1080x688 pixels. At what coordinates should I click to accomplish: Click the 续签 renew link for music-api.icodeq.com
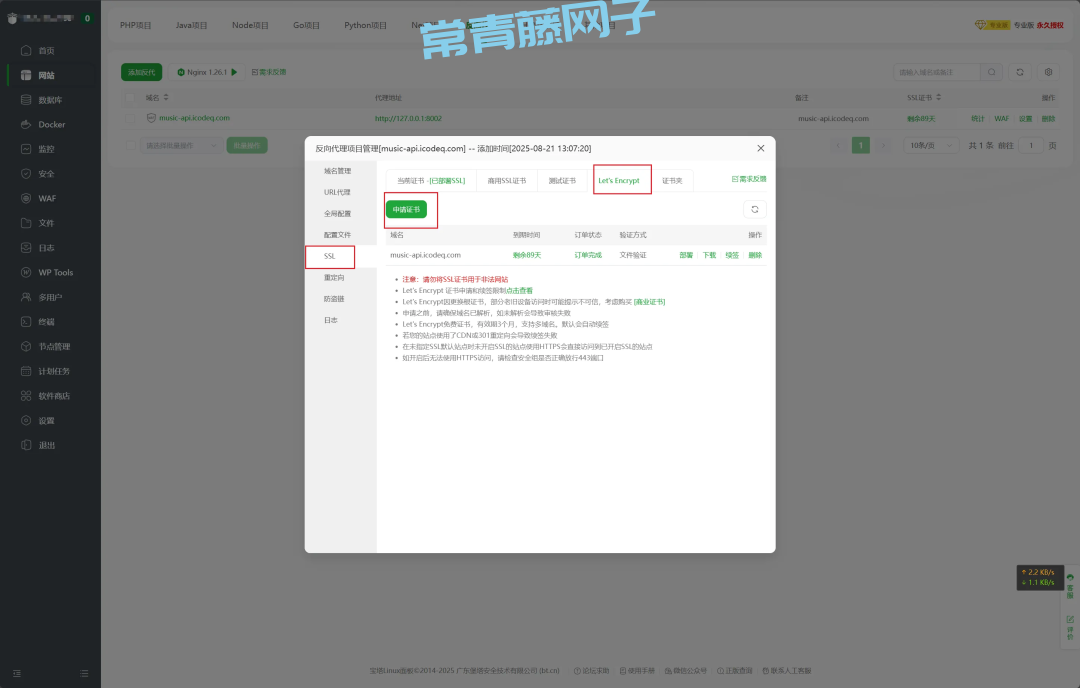point(732,255)
